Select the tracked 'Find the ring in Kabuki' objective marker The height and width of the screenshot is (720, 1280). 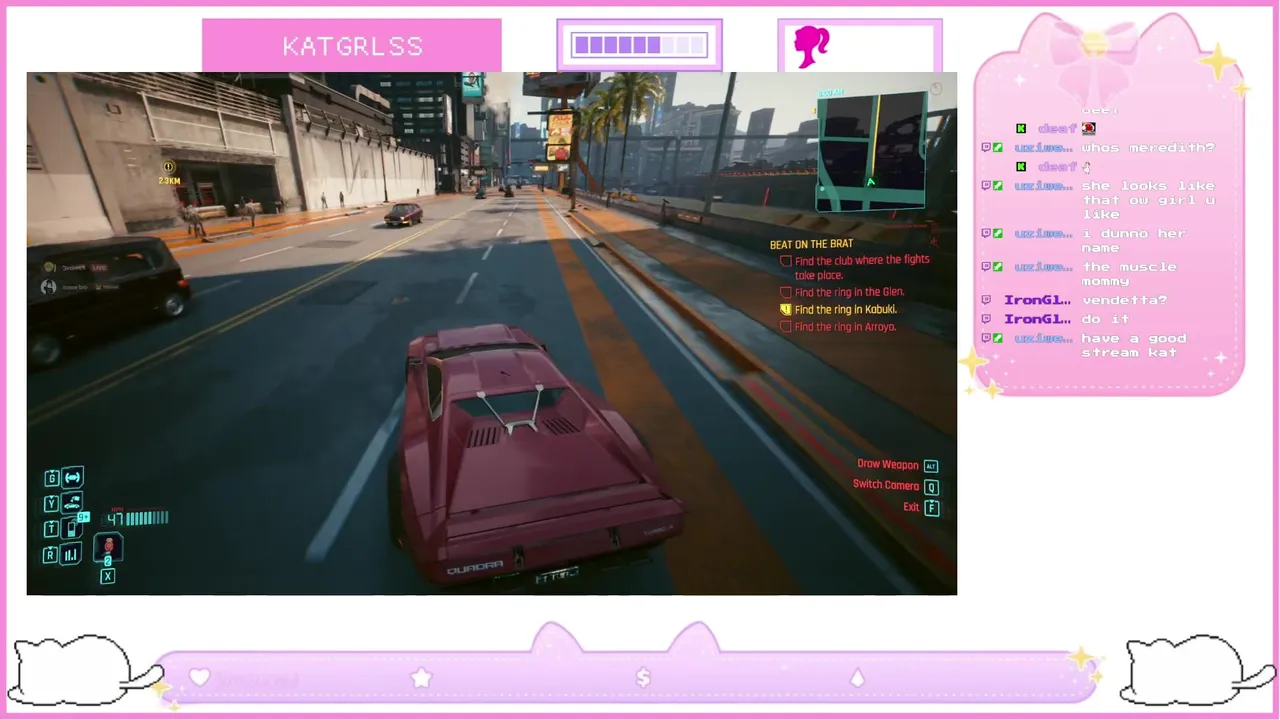[786, 310]
